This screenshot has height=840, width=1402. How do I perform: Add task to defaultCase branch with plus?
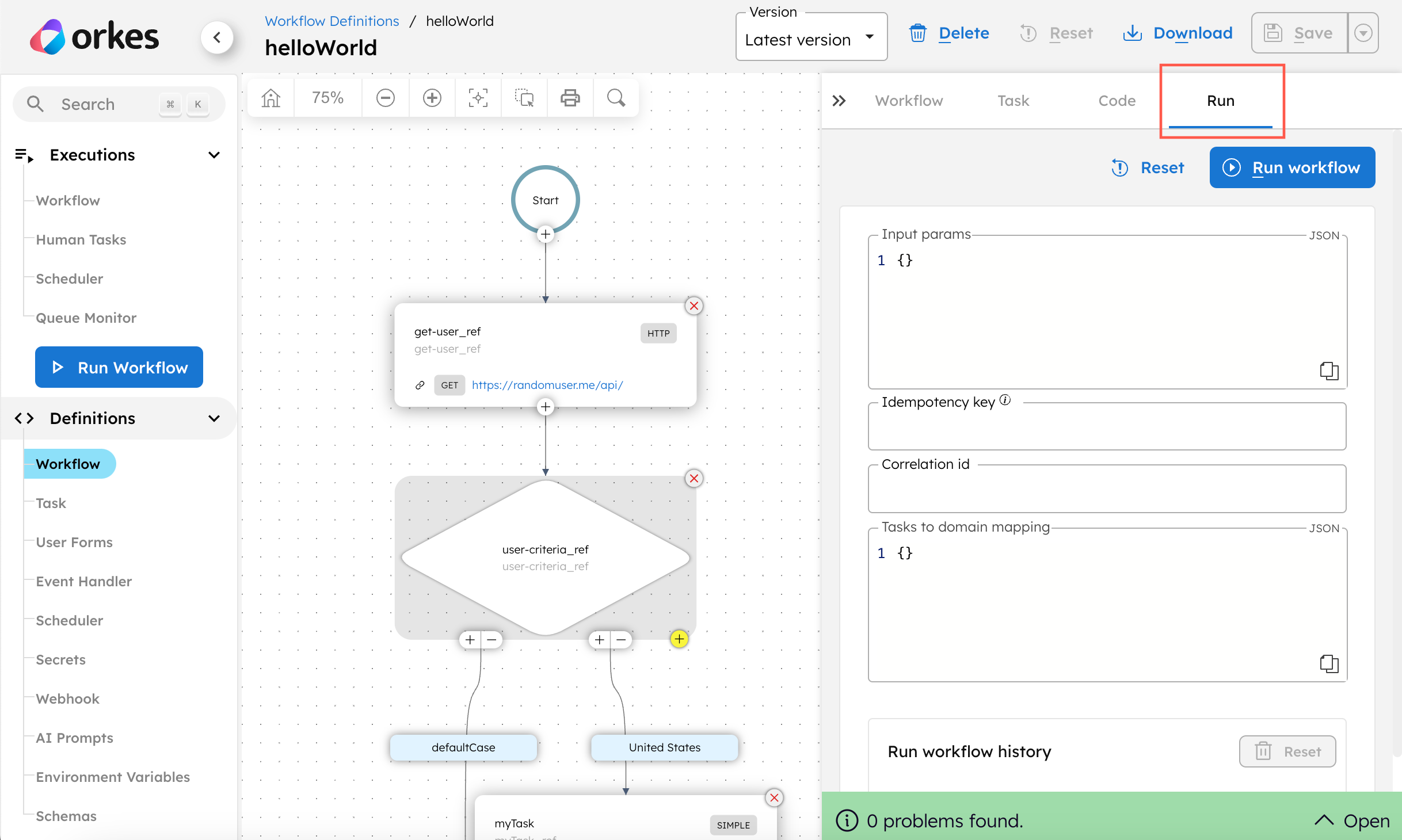click(x=470, y=640)
